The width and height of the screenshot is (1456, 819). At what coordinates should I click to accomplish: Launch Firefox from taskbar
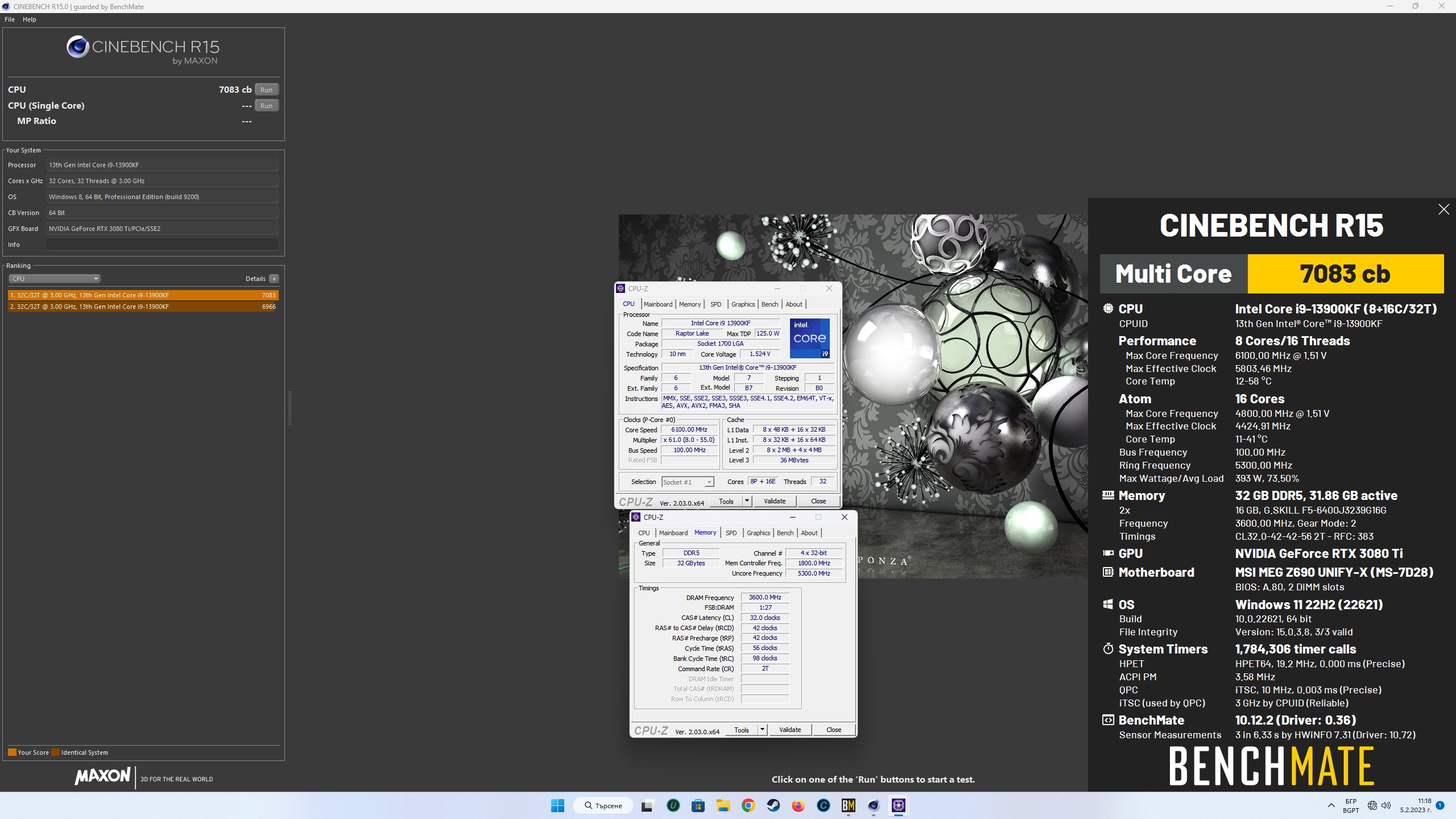[x=798, y=805]
